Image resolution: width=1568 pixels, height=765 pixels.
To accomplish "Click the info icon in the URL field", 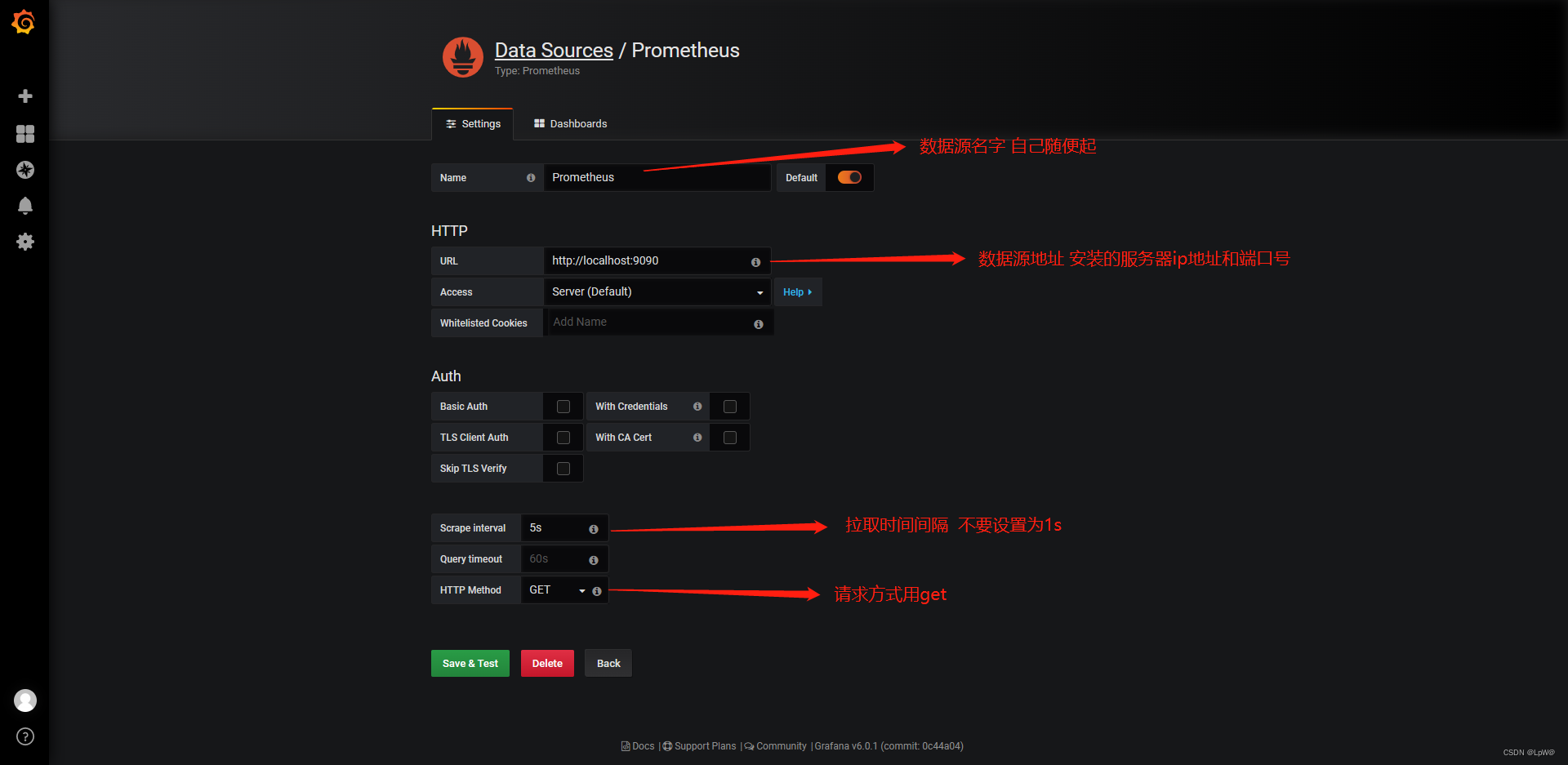I will [x=755, y=262].
